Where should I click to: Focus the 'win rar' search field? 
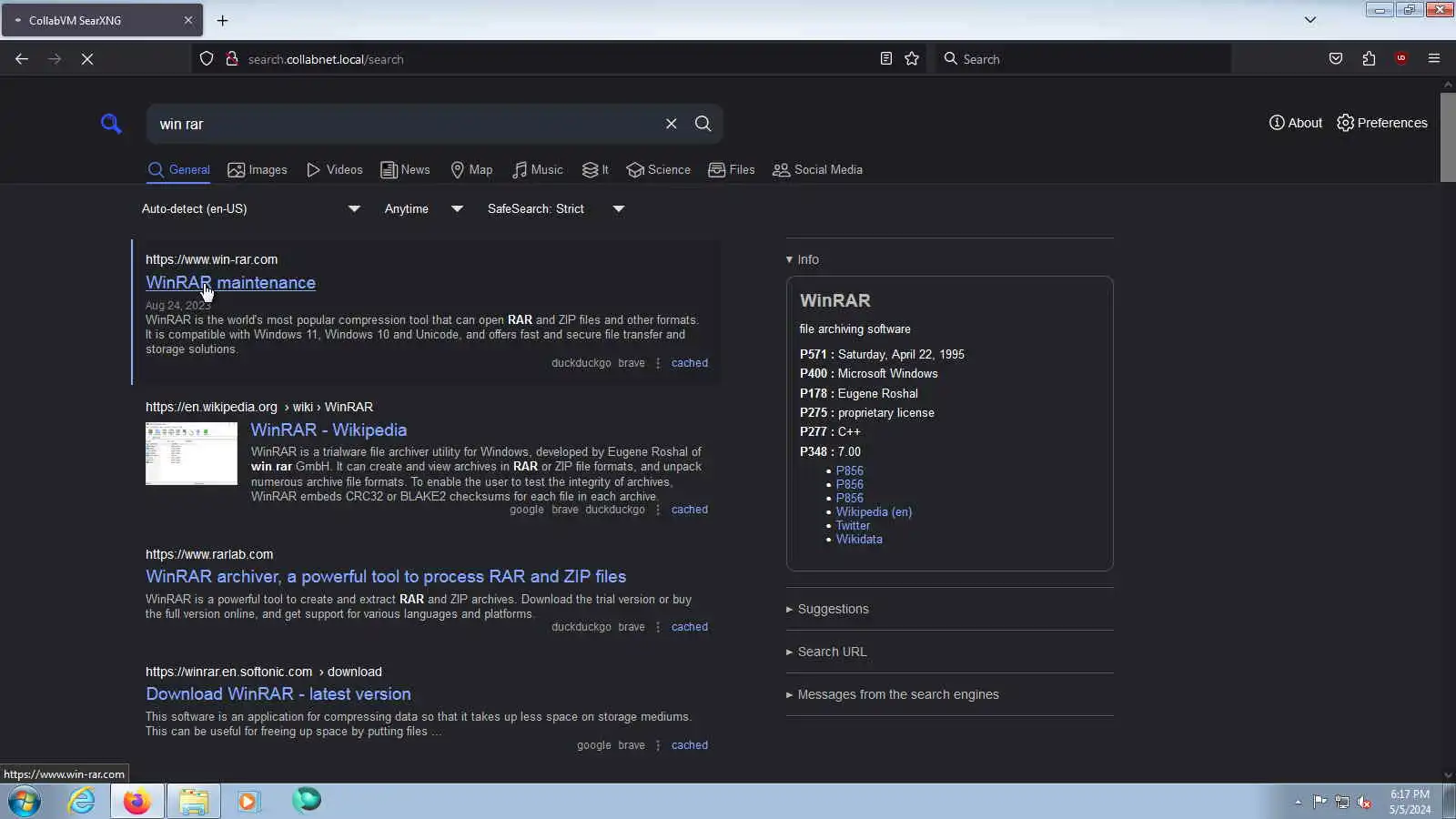pyautogui.click(x=406, y=124)
